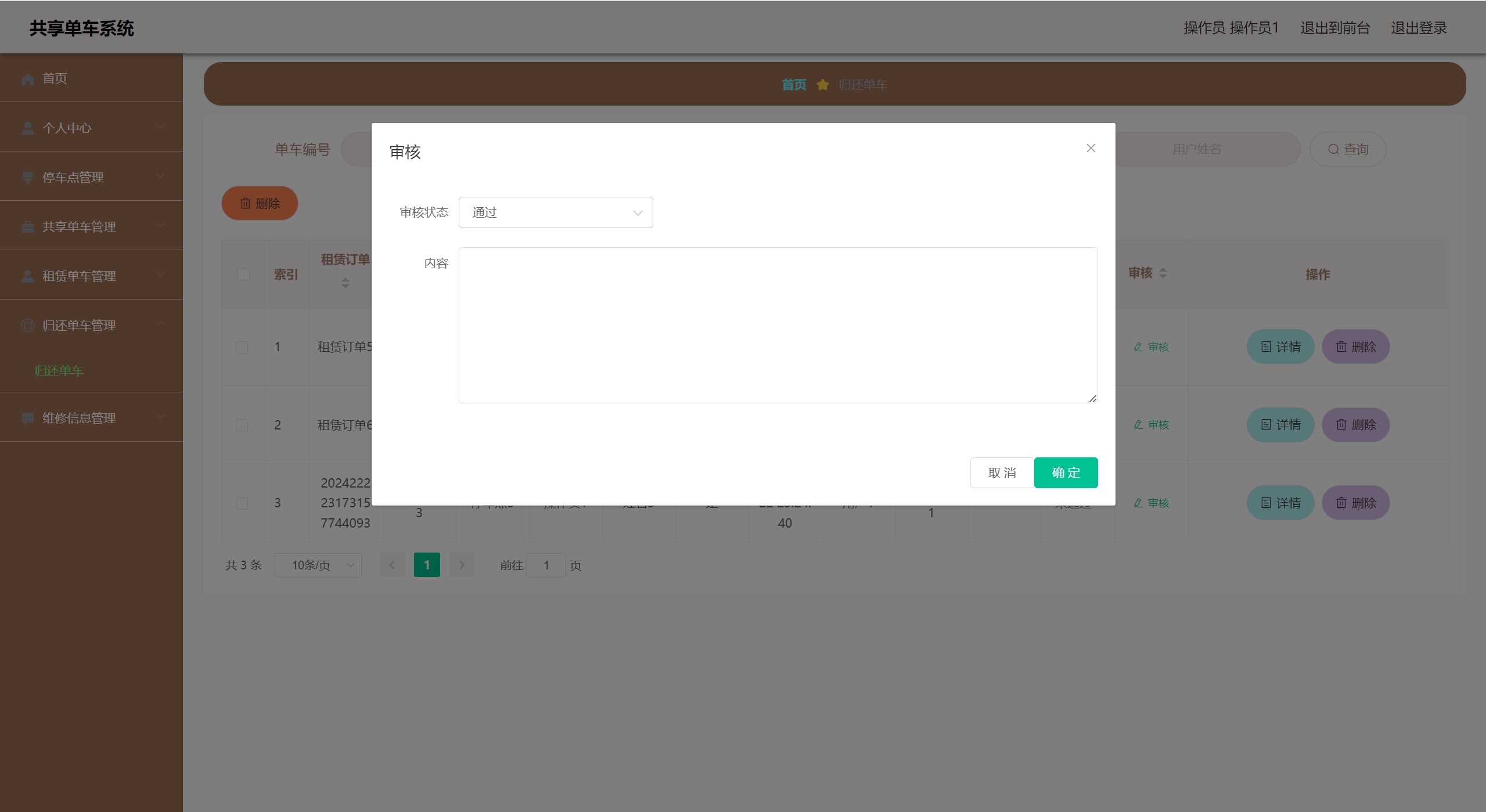The image size is (1486, 812).
Task: Close the 审核 dialog with X icon
Action: coord(1091,148)
